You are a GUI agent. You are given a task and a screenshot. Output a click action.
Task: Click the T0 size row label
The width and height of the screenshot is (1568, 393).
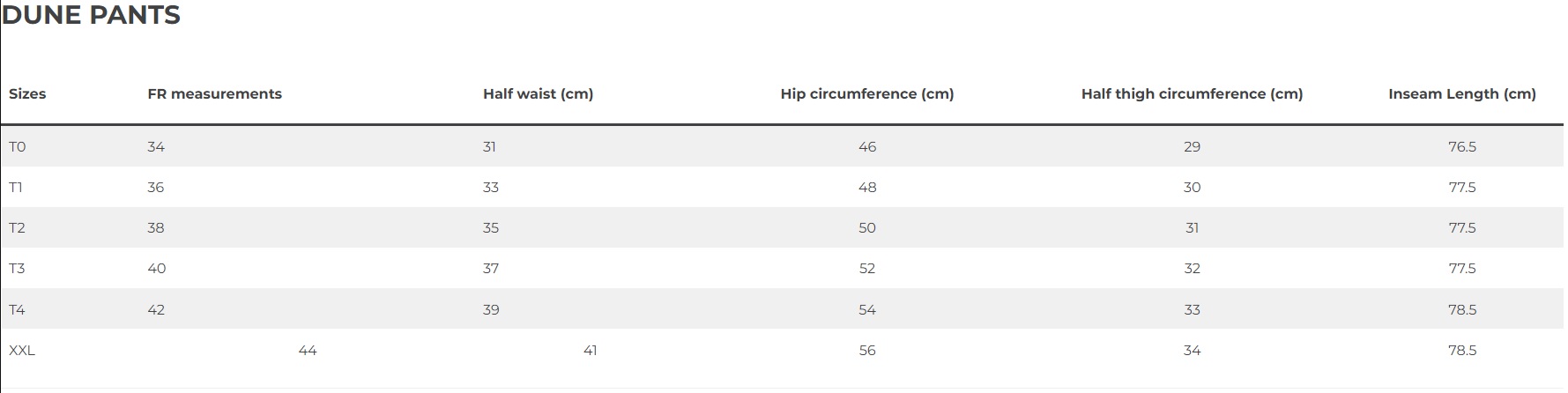coord(18,146)
